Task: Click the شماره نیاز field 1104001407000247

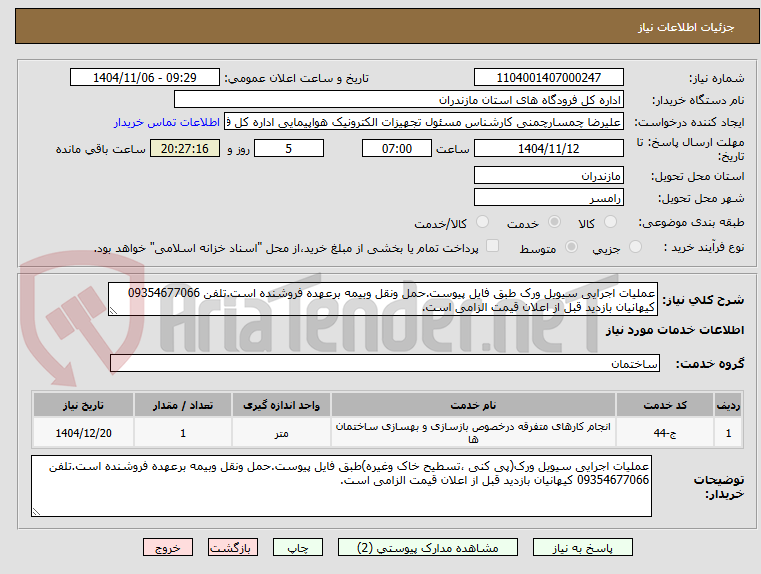Action: click(548, 78)
